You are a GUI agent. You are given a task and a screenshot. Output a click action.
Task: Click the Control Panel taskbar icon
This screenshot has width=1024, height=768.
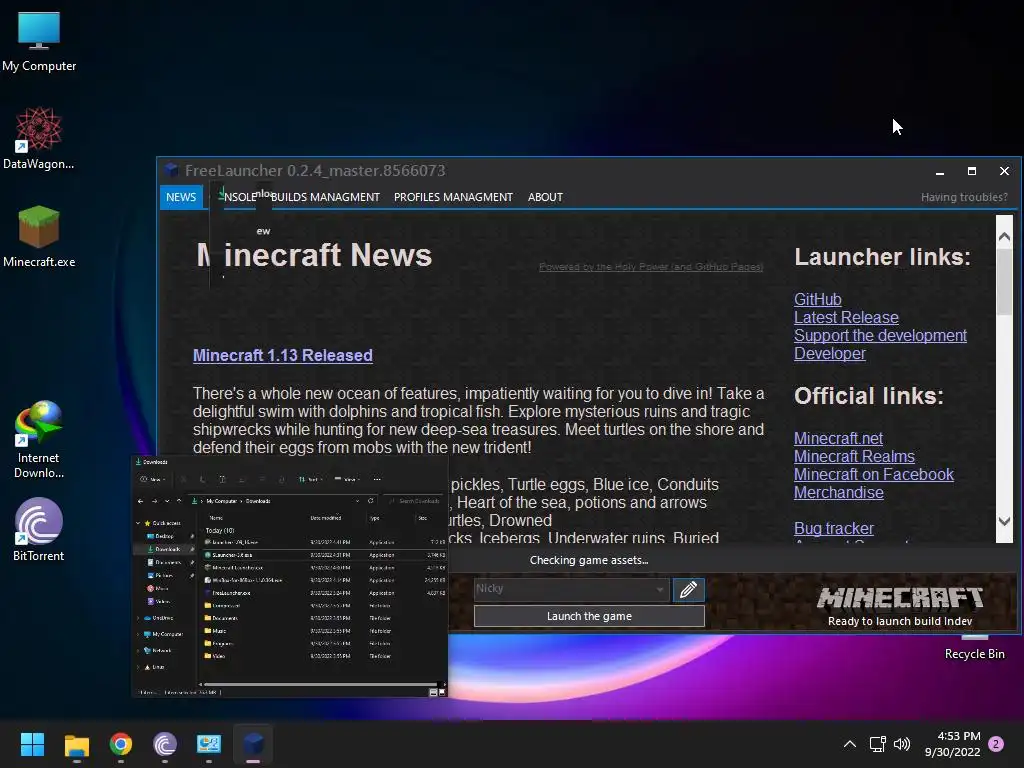(x=209, y=744)
